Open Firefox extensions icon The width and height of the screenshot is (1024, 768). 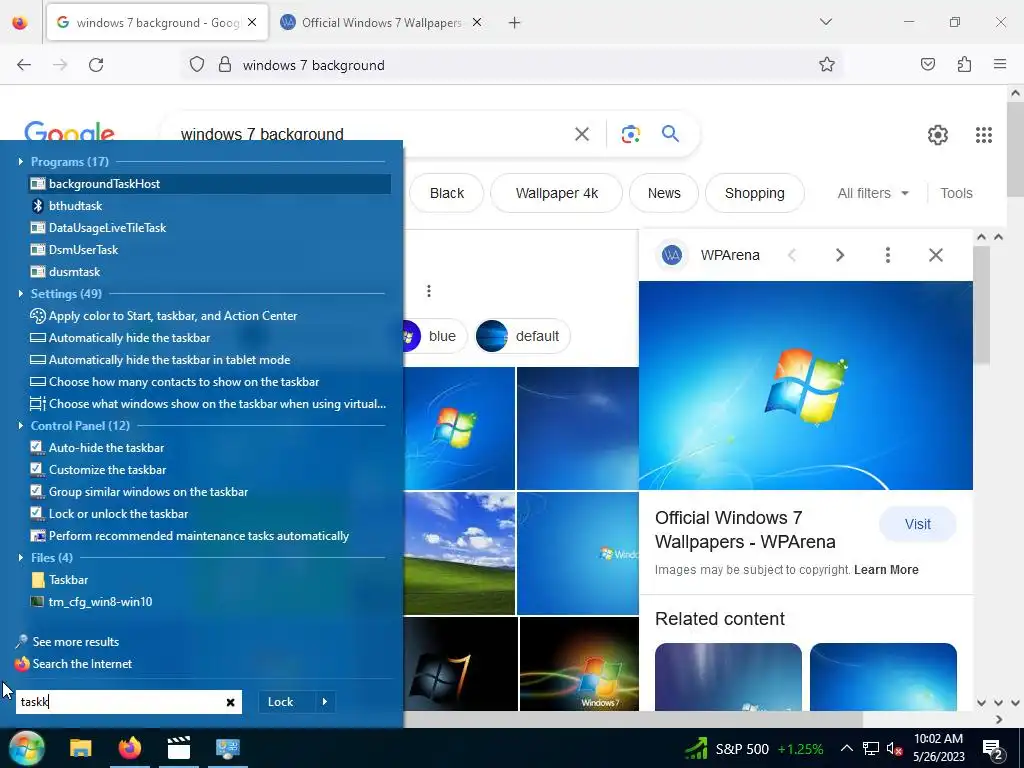[964, 64]
